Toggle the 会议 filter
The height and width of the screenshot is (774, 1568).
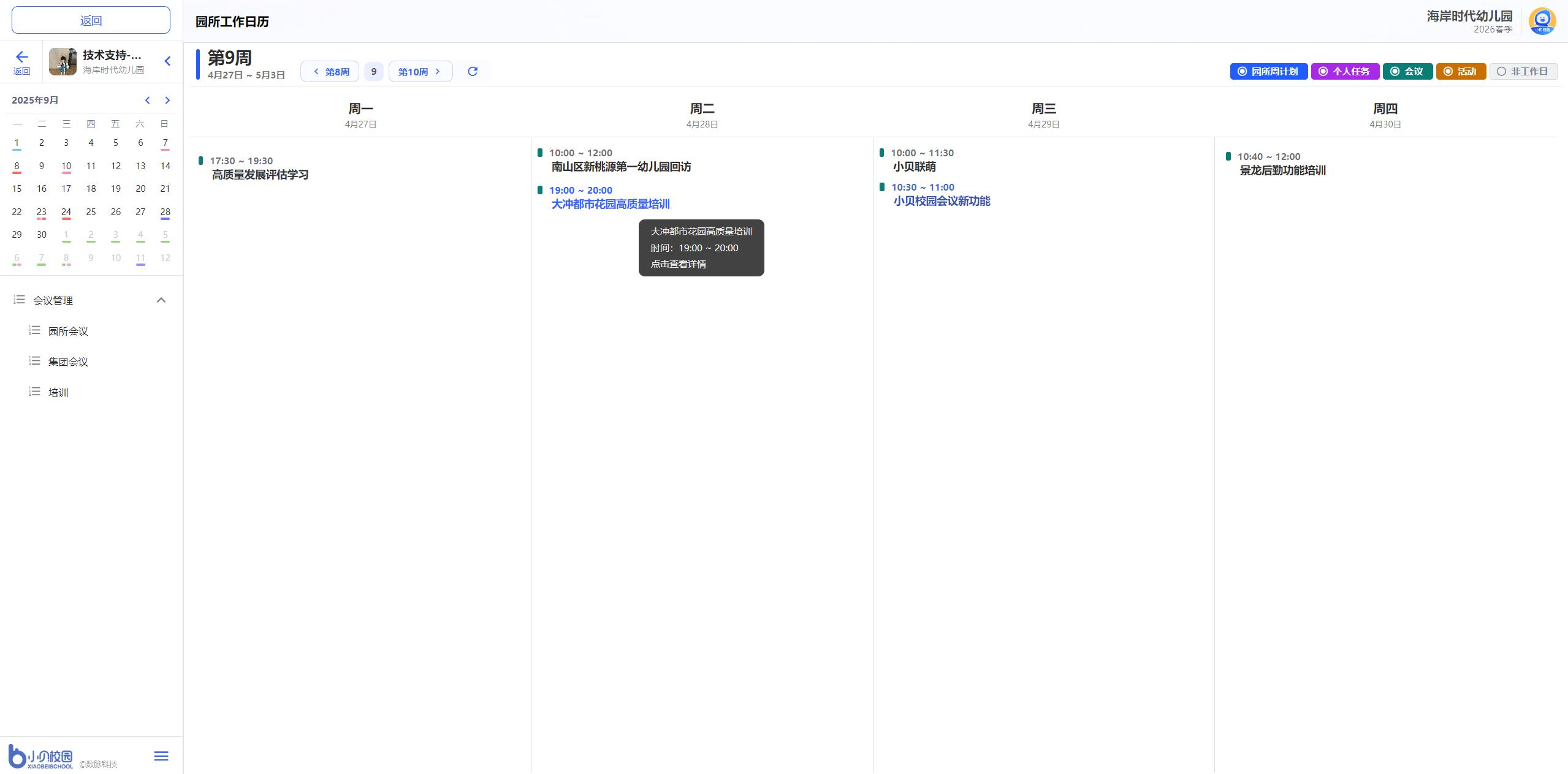pyautogui.click(x=1407, y=72)
